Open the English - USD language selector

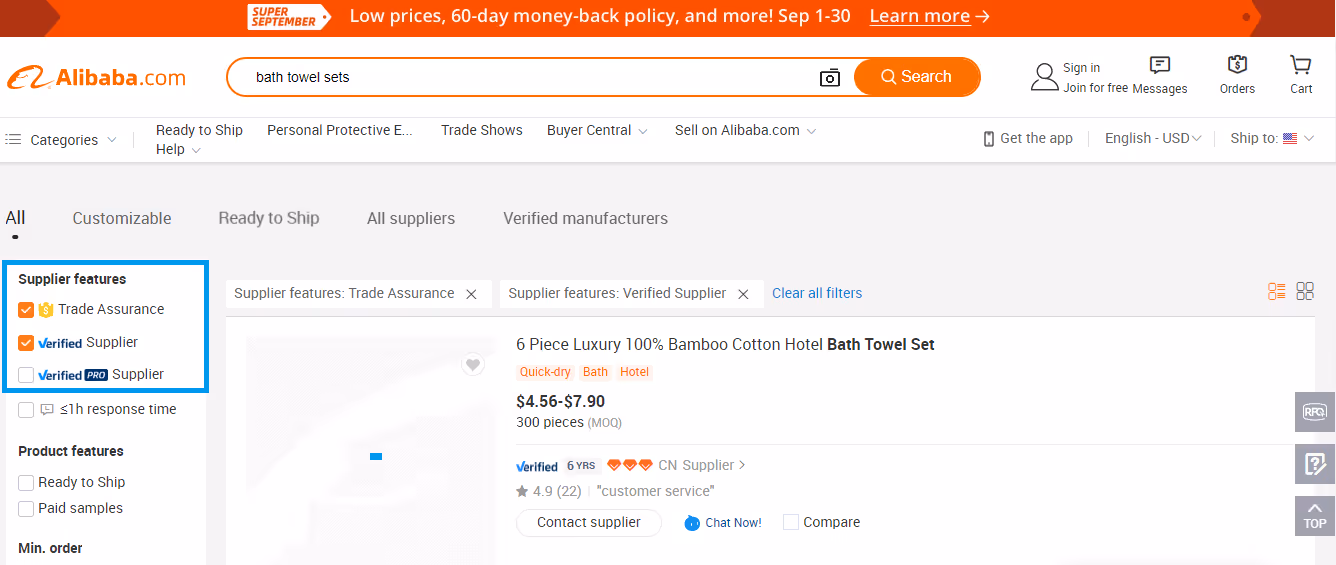[x=1152, y=139]
